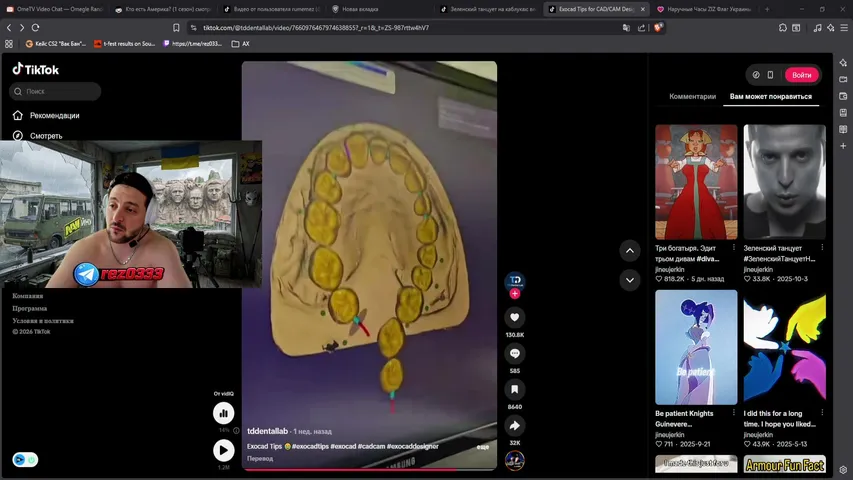This screenshot has height=480, width=853.
Task: Open Кейс CS2 bookmark
Action: point(56,44)
